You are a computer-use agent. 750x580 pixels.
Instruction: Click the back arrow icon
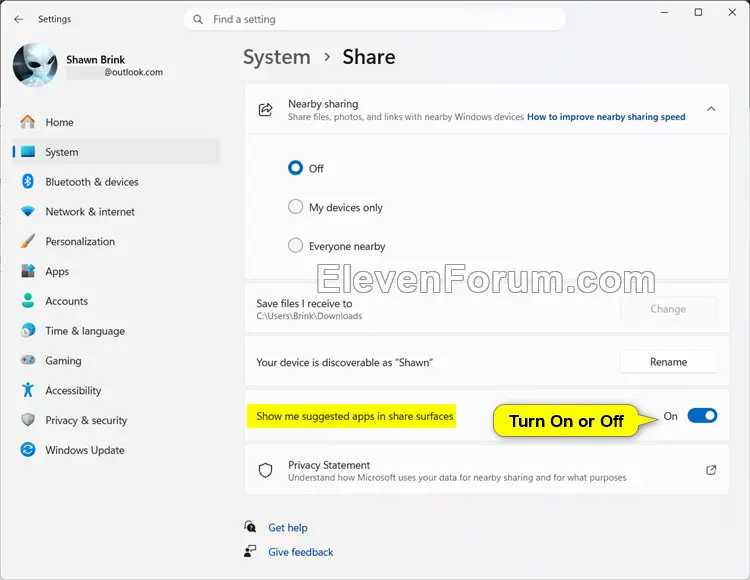coord(18,19)
